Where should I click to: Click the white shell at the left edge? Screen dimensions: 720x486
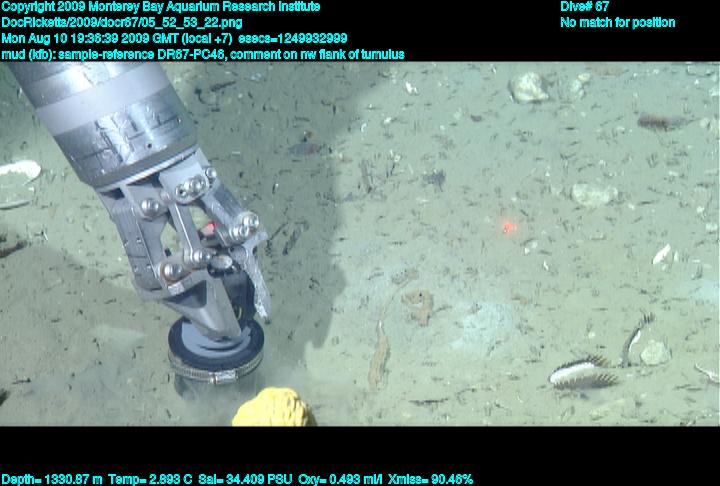[18, 172]
